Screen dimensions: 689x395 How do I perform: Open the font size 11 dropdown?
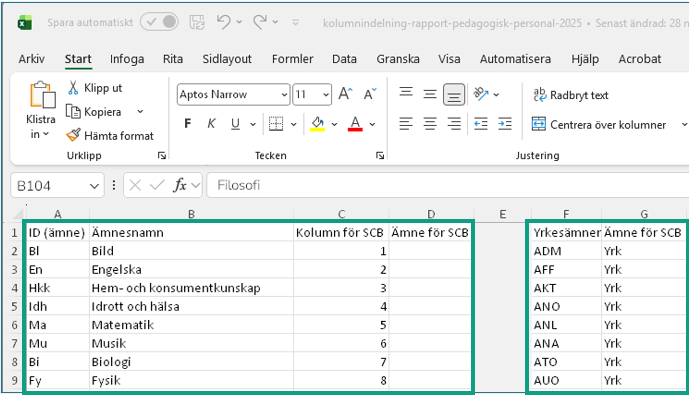click(x=326, y=94)
